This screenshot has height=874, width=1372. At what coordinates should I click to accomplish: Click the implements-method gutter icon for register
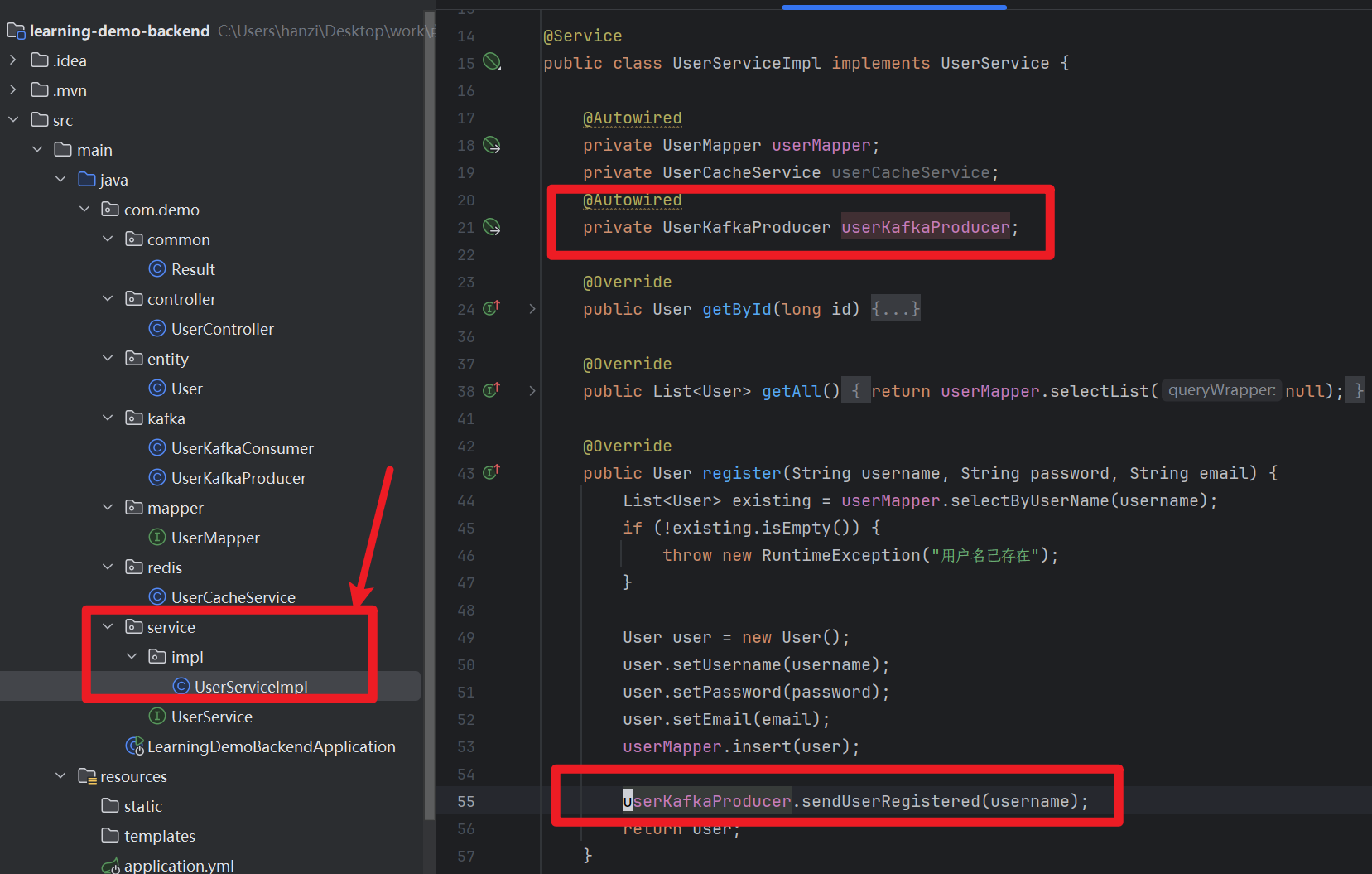(492, 472)
